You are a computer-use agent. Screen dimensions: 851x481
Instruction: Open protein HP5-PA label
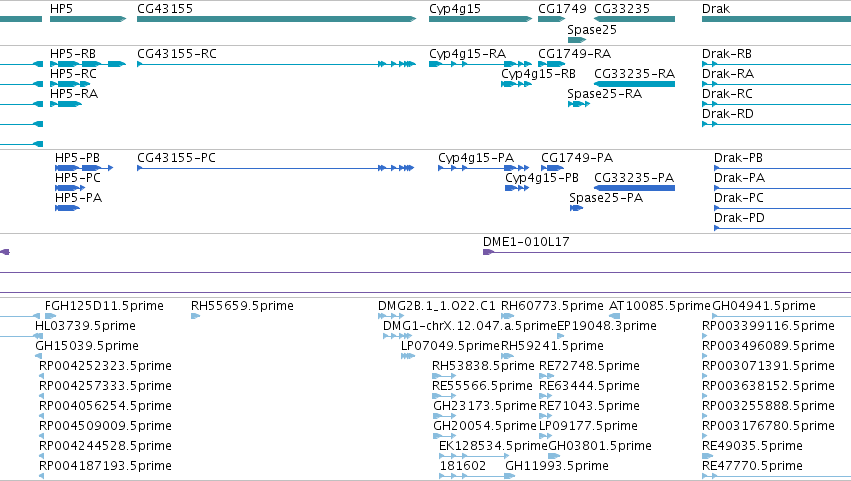coord(79,198)
